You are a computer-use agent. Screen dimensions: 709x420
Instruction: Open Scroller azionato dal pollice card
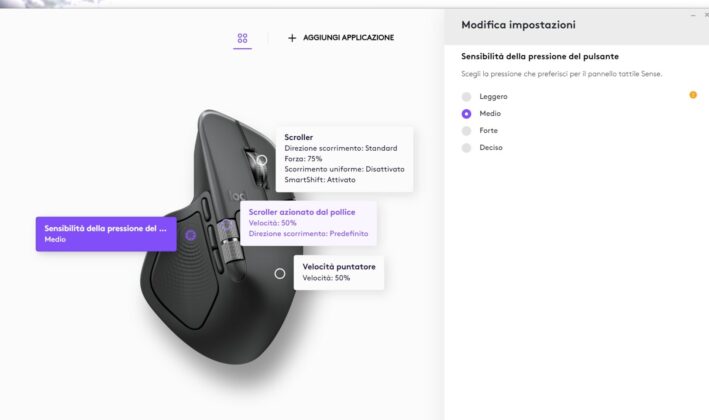[308, 223]
